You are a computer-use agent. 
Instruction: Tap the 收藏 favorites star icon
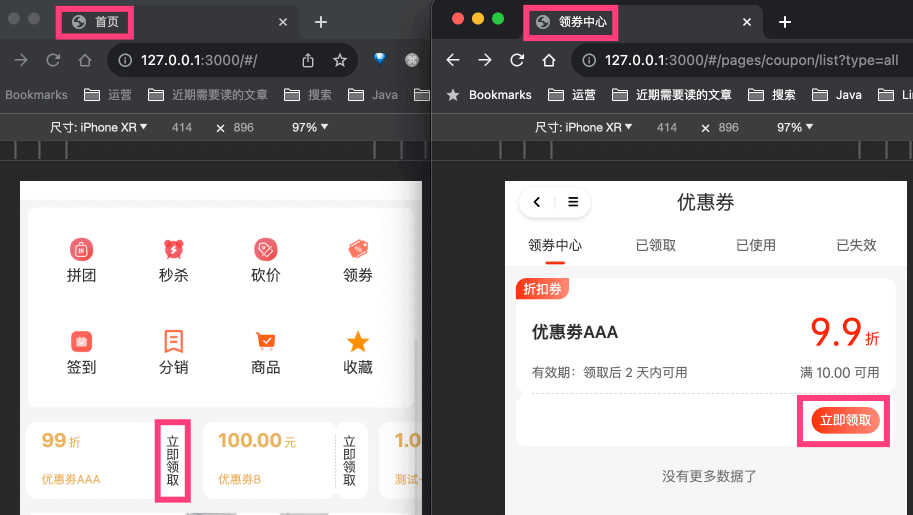tap(357, 342)
